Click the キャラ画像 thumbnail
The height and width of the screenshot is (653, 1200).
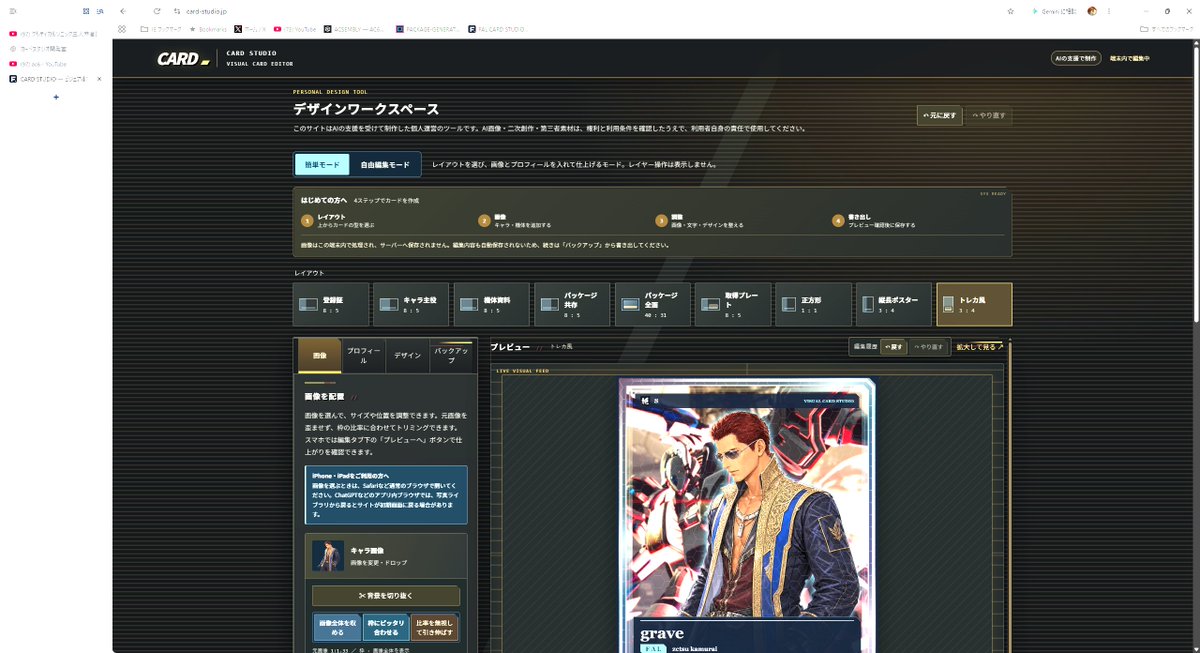[x=328, y=556]
